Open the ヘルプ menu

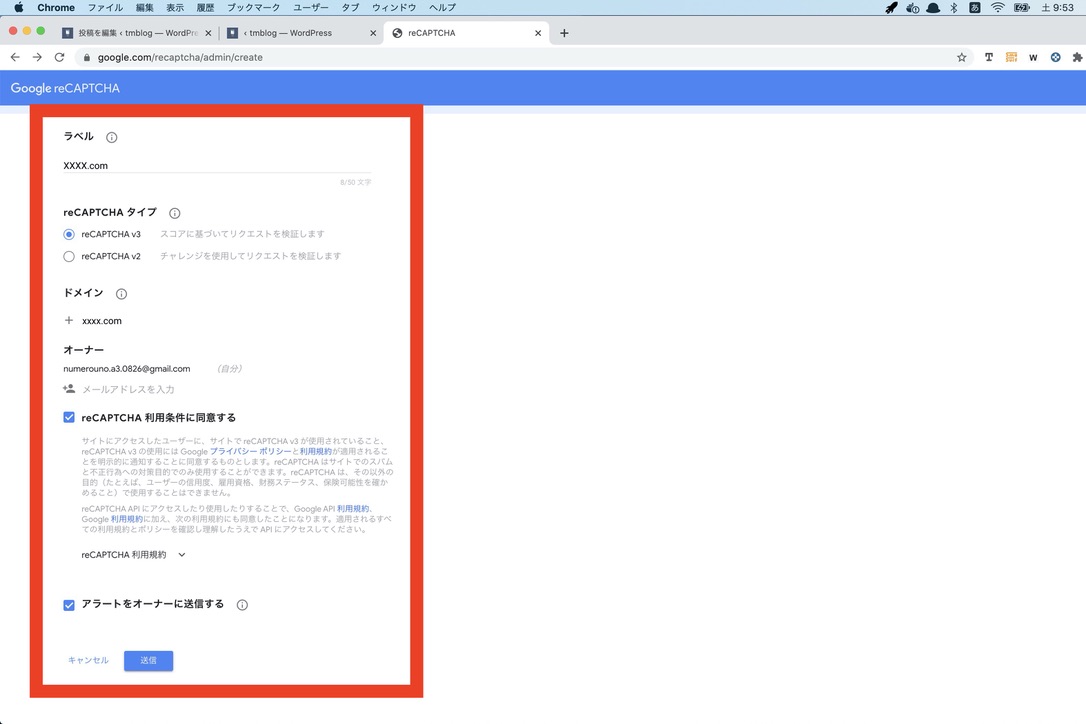click(443, 8)
